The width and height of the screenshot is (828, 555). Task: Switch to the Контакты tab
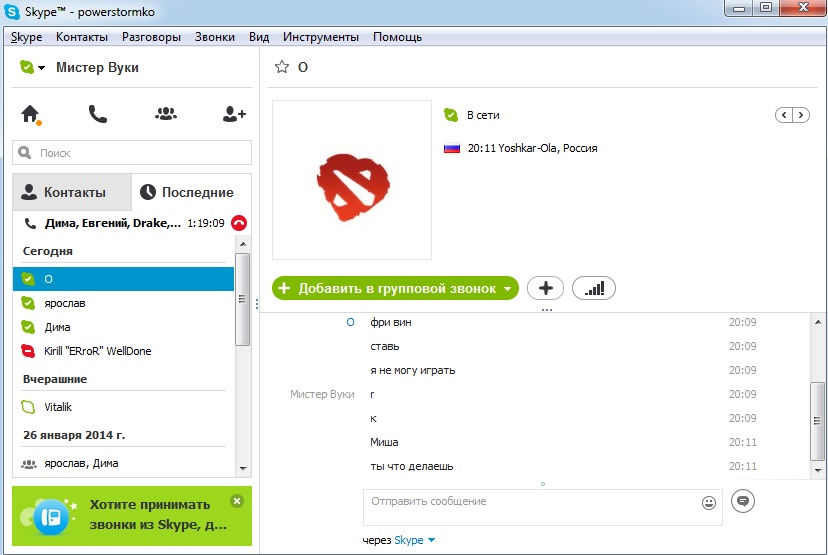pos(72,192)
